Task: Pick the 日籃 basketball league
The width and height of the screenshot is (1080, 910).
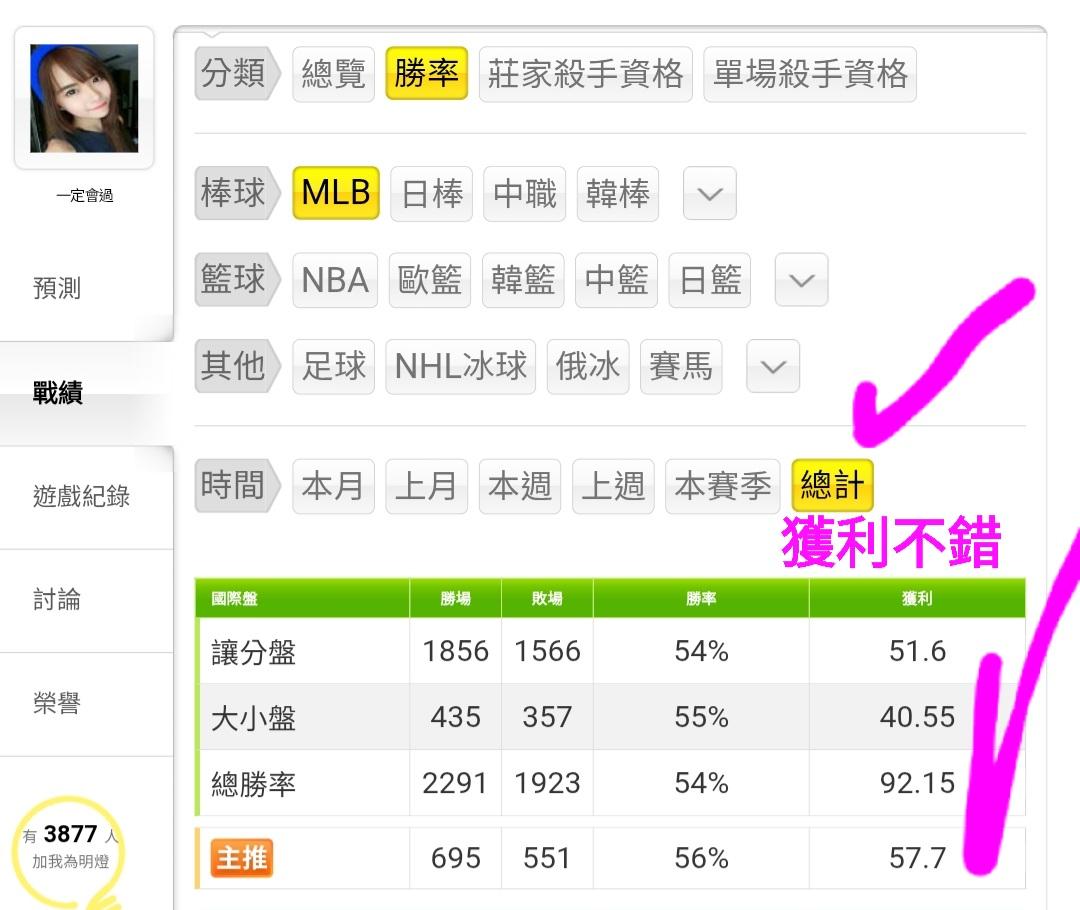Action: tap(709, 280)
